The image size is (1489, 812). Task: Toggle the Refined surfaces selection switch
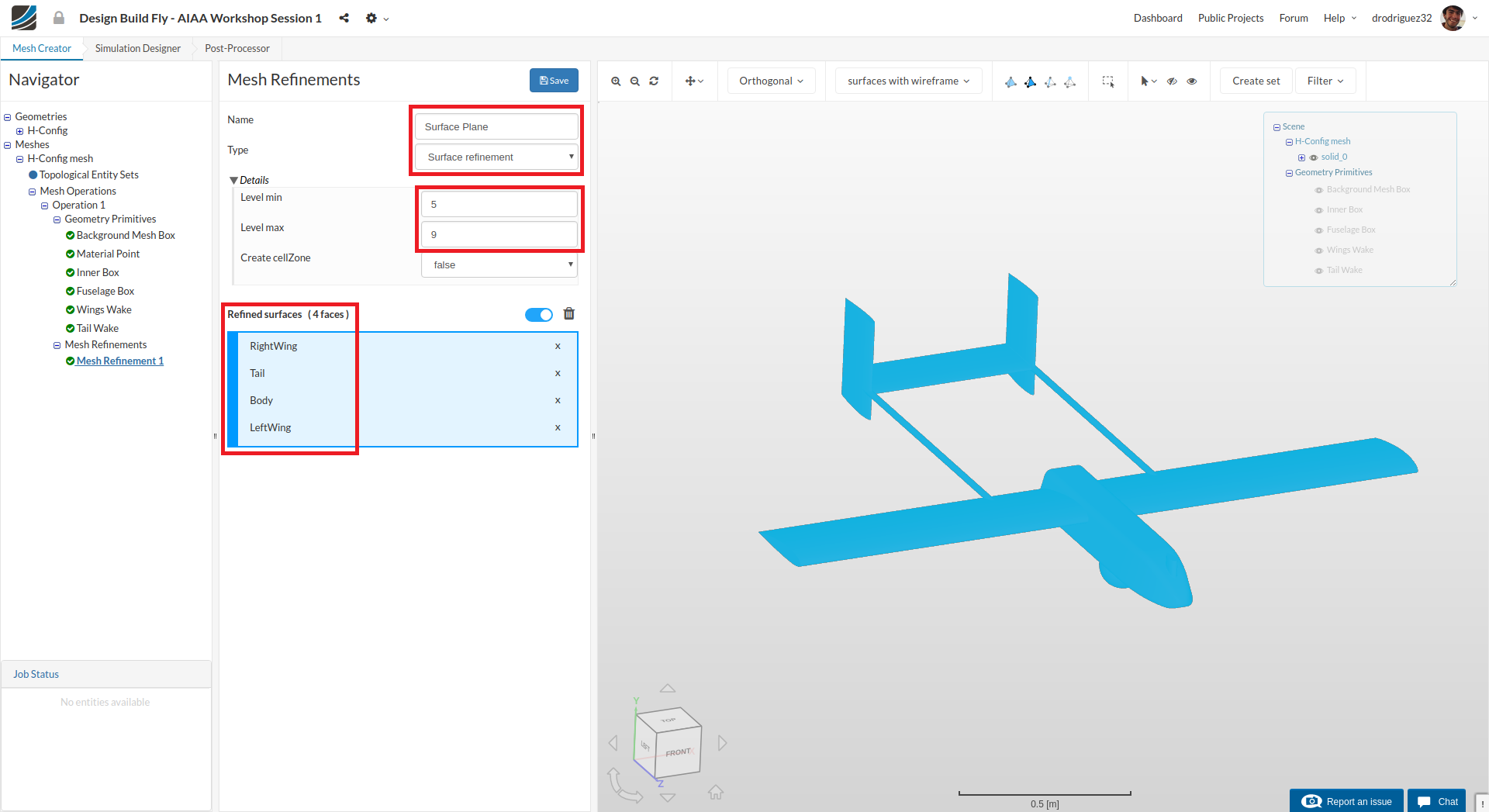pos(539,314)
